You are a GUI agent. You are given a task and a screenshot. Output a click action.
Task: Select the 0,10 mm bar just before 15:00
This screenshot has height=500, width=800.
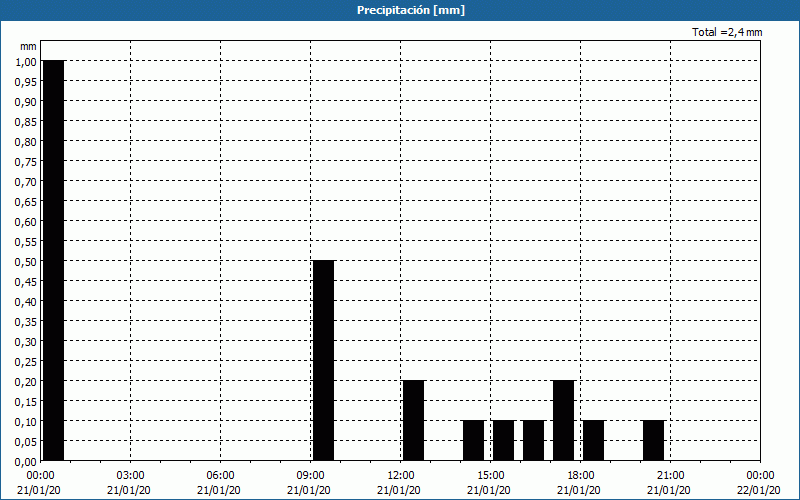point(473,441)
